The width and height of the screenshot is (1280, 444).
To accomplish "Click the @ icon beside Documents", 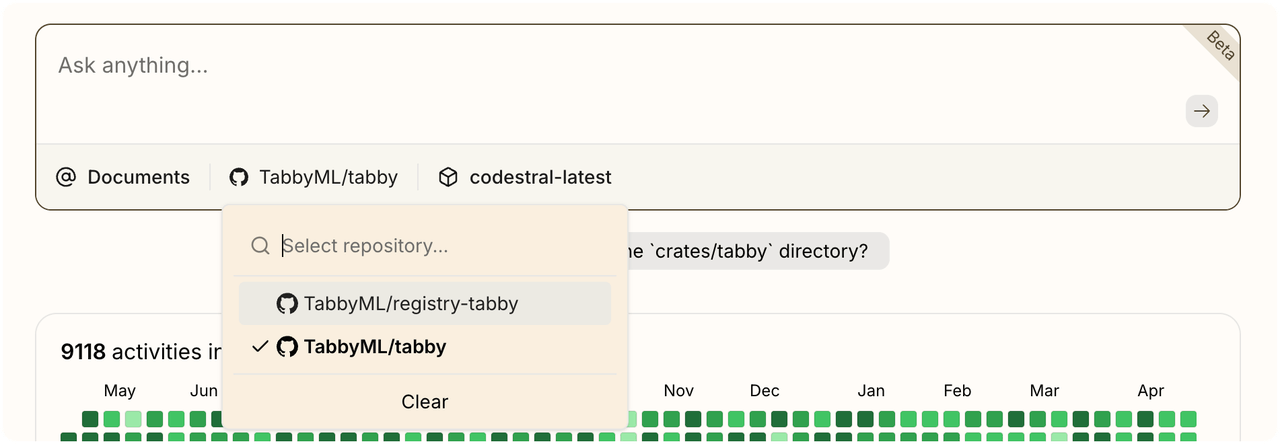I will pos(66,177).
